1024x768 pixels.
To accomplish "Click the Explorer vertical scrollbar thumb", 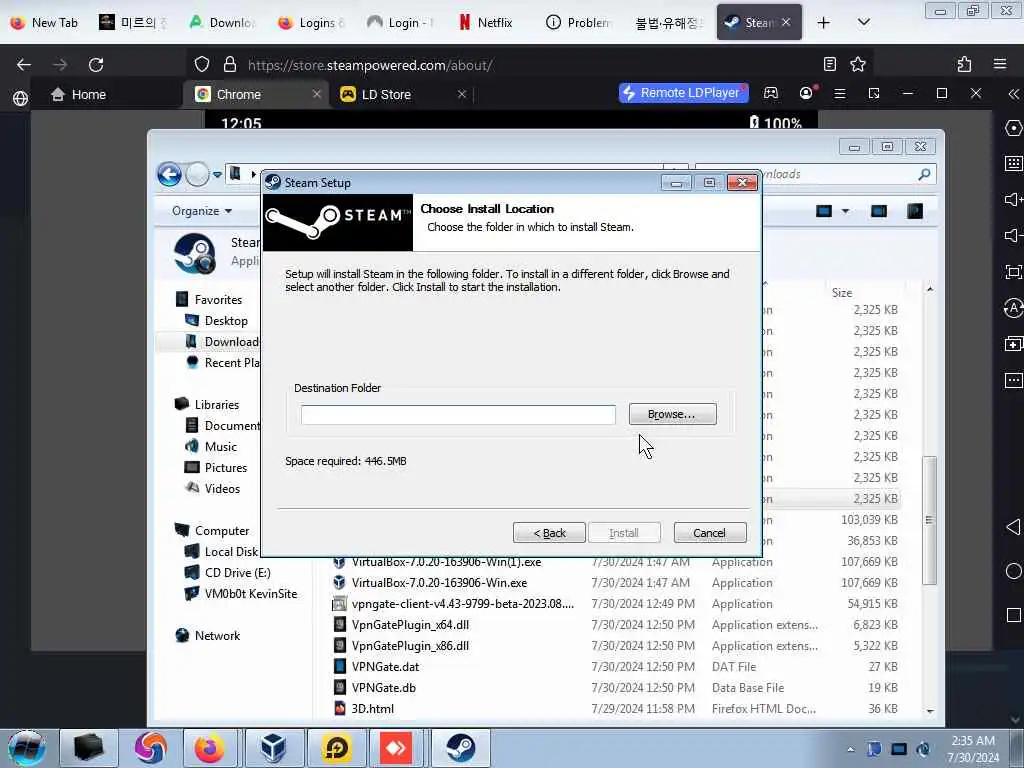I will 929,520.
